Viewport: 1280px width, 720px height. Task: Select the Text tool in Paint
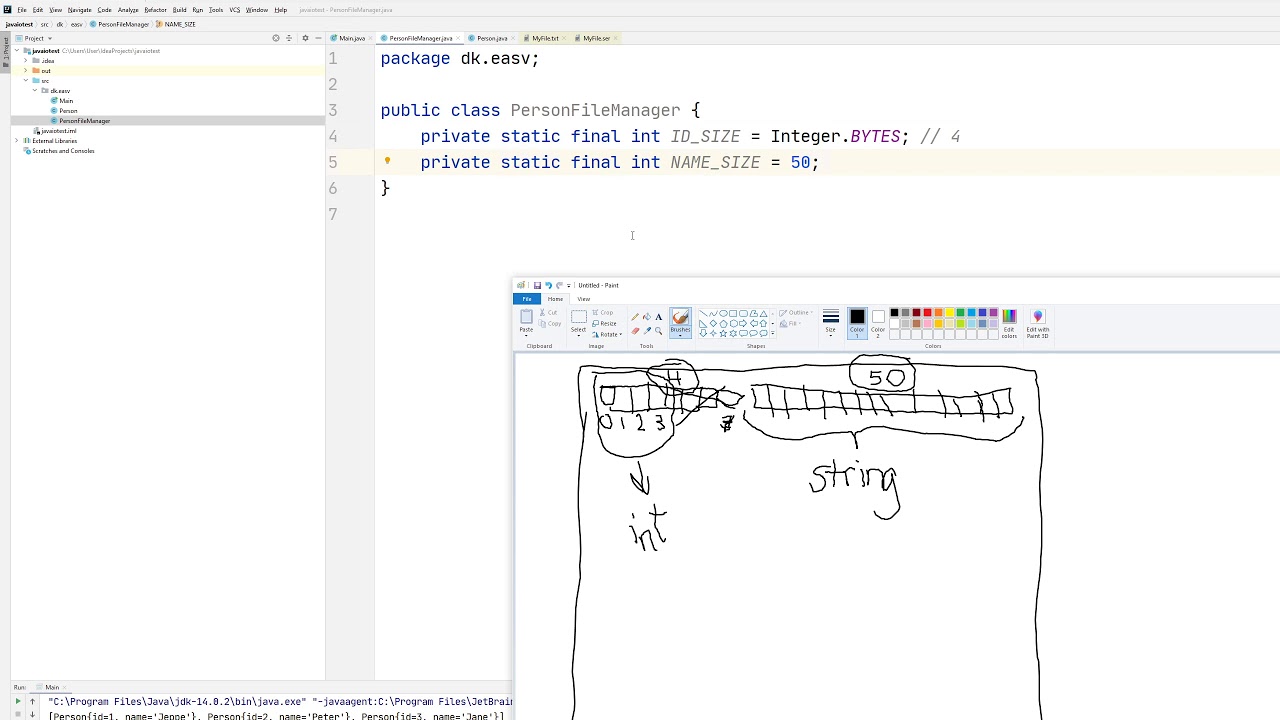[658, 316]
